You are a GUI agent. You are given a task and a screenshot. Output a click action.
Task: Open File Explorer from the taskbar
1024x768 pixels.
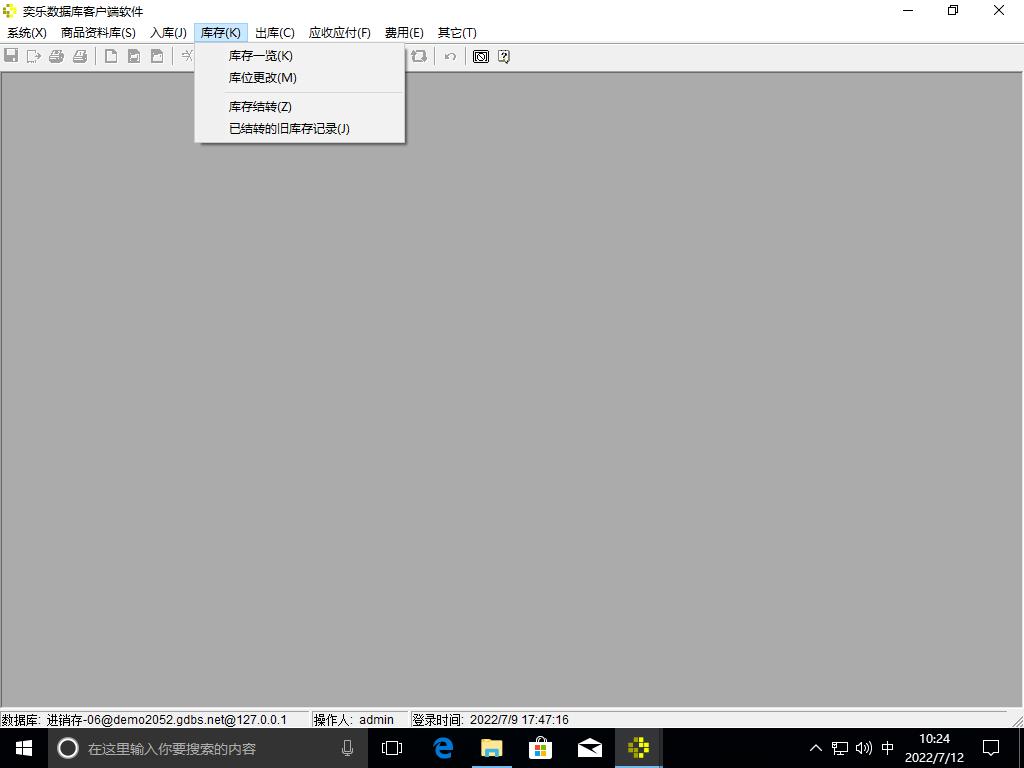pos(491,748)
